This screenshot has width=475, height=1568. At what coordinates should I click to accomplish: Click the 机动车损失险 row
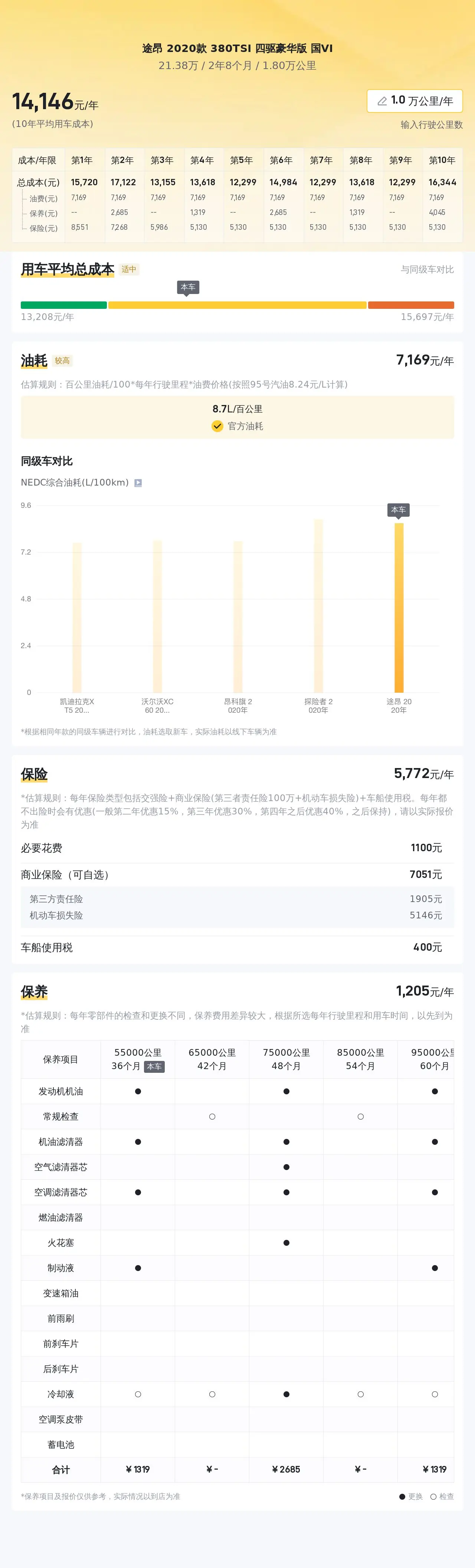point(237,915)
